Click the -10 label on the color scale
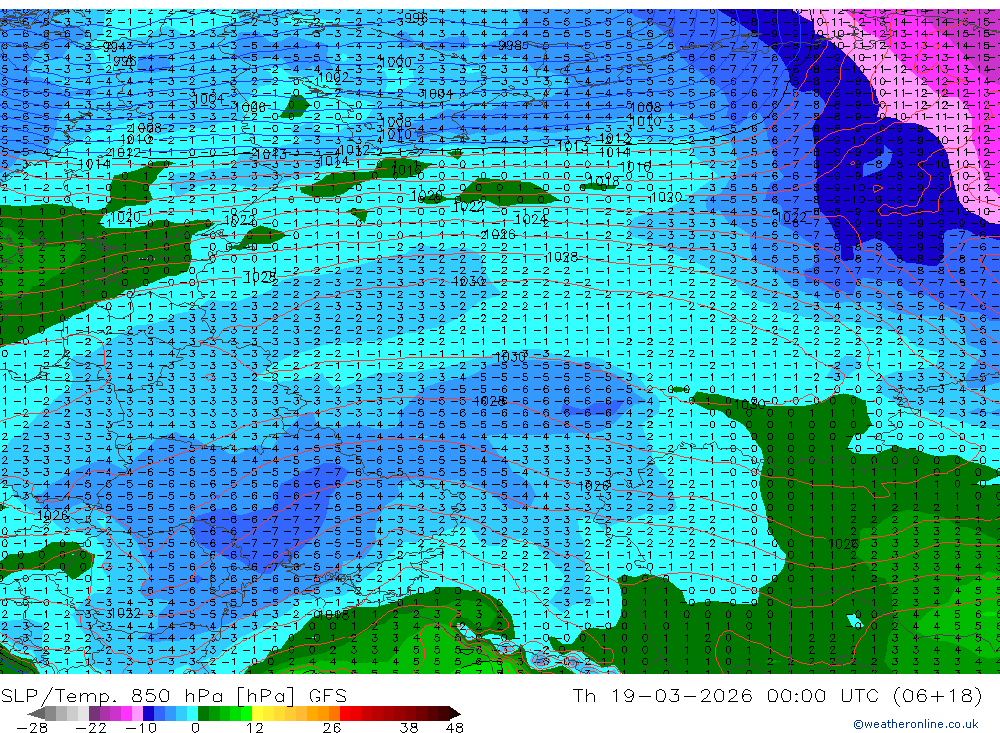Screen dimensions: 1000x733 [x=140, y=728]
